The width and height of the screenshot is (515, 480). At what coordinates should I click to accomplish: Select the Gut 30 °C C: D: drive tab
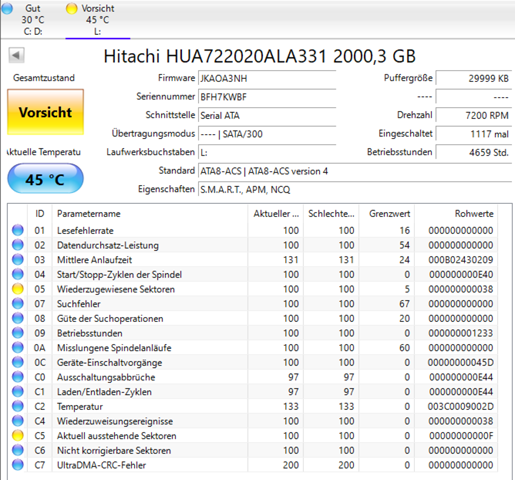32,19
